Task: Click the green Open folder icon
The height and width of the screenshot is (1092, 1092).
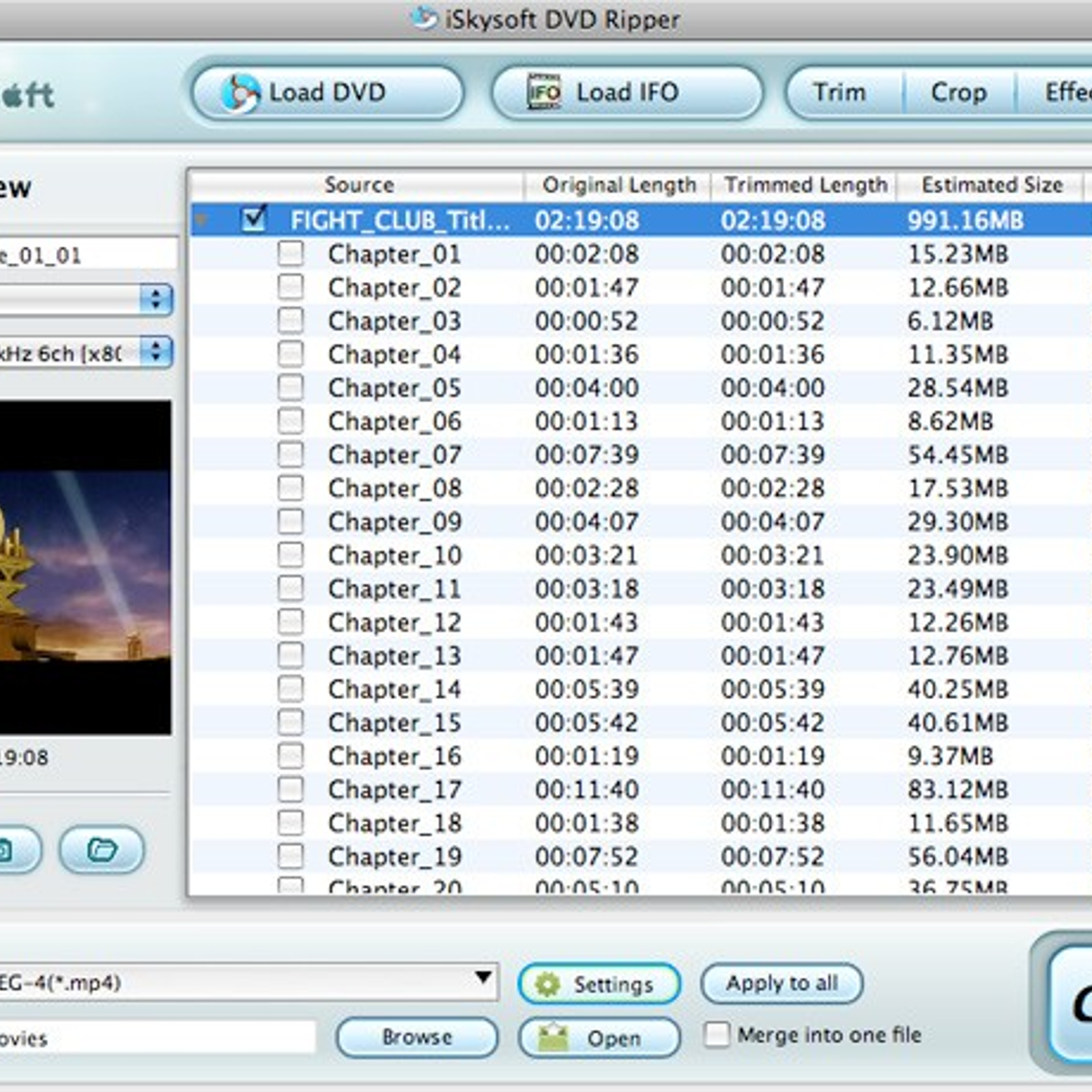Action: click(x=553, y=1037)
